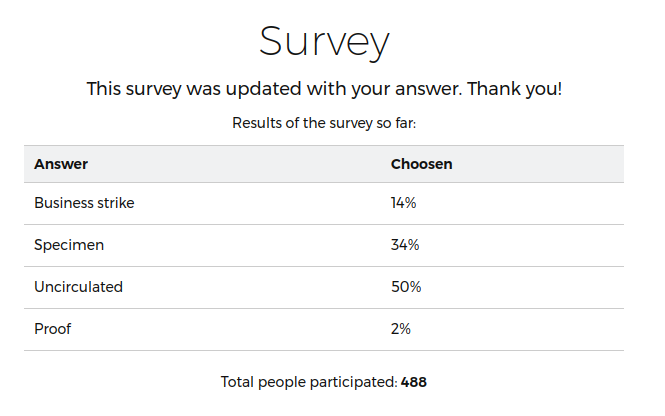
Task: Select the Answer column header
Action: click(61, 164)
